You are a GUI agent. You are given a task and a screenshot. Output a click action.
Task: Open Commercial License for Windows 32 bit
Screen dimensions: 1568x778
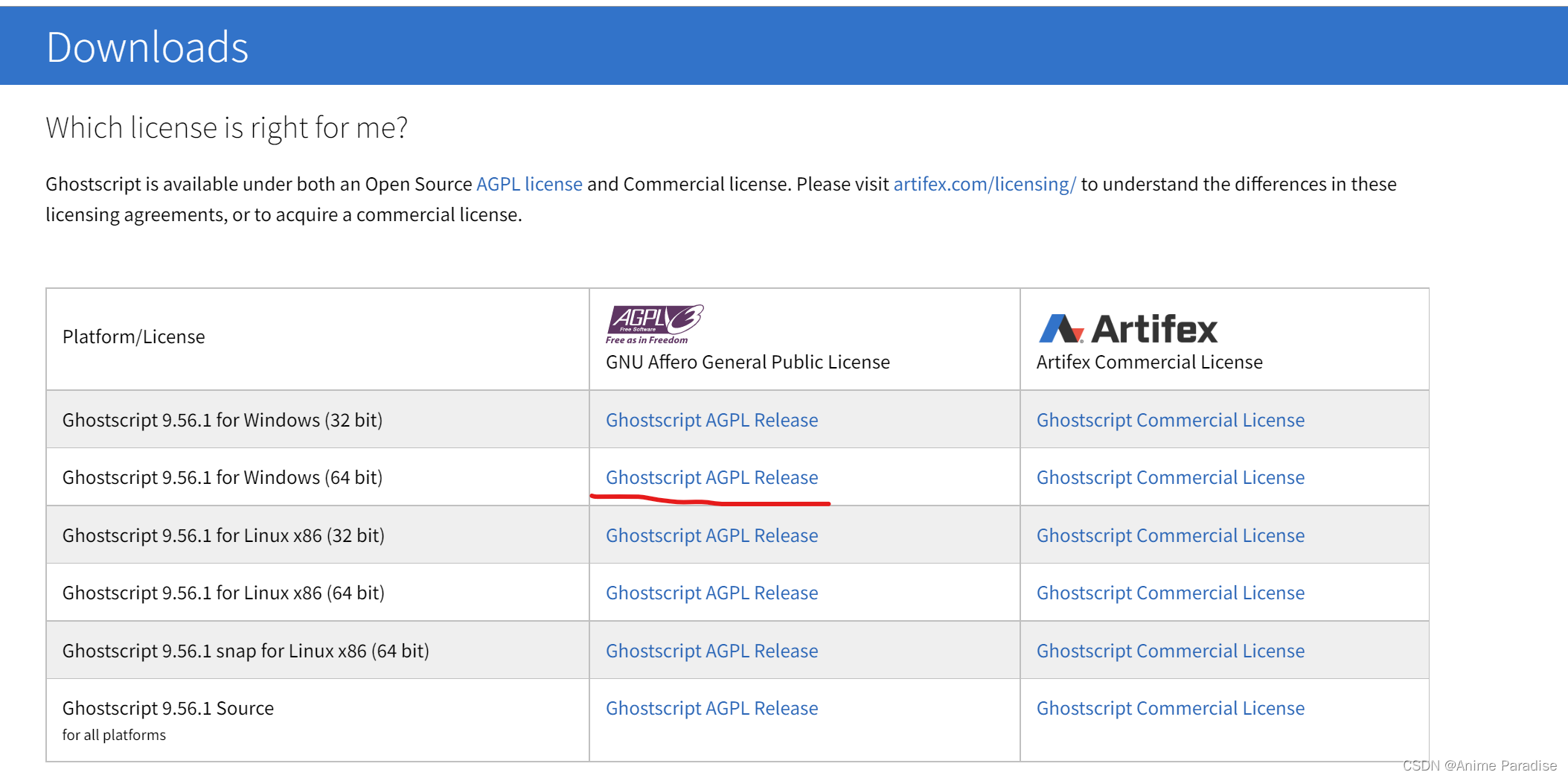tap(1171, 420)
